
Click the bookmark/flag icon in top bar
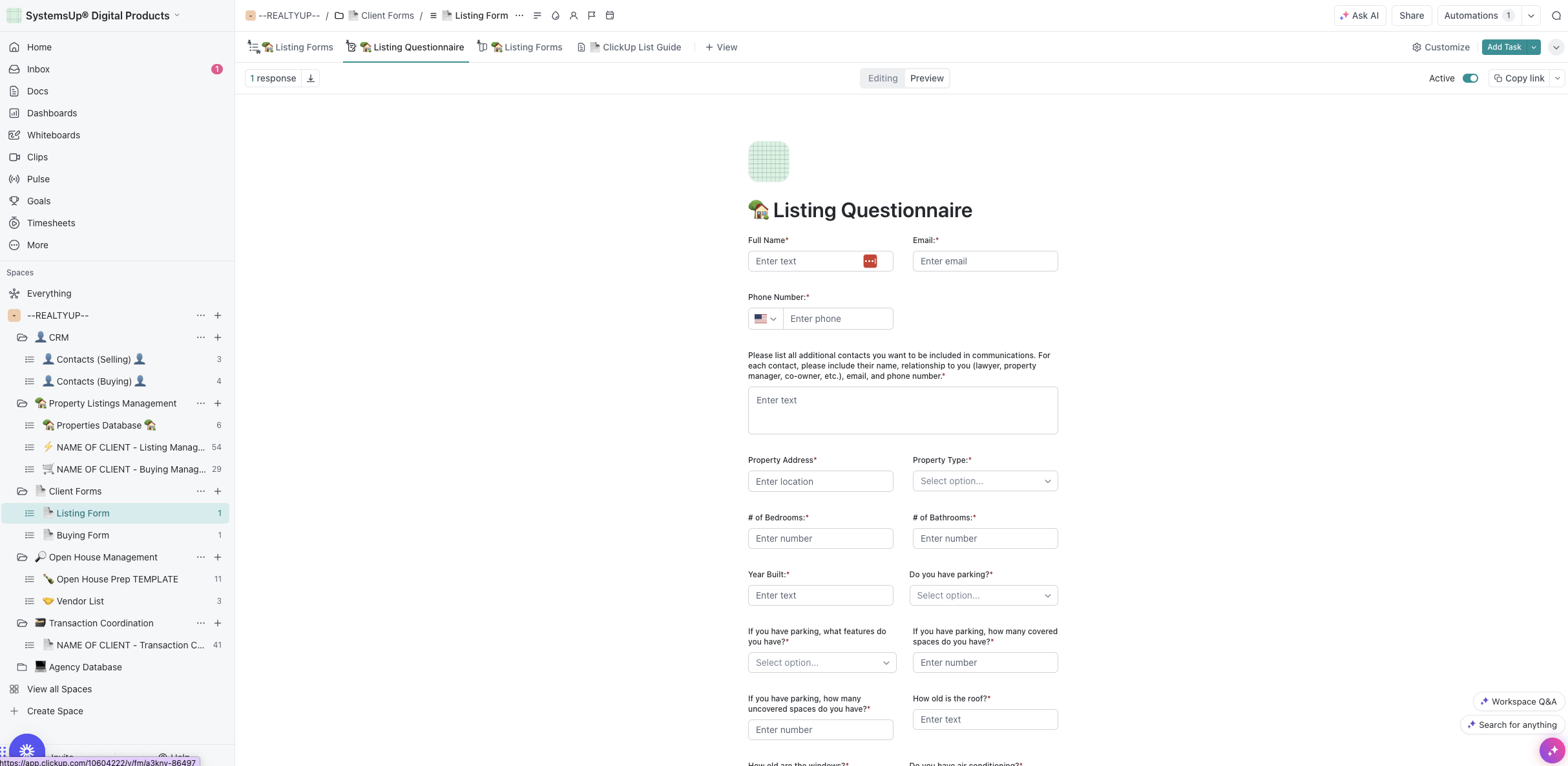591,16
